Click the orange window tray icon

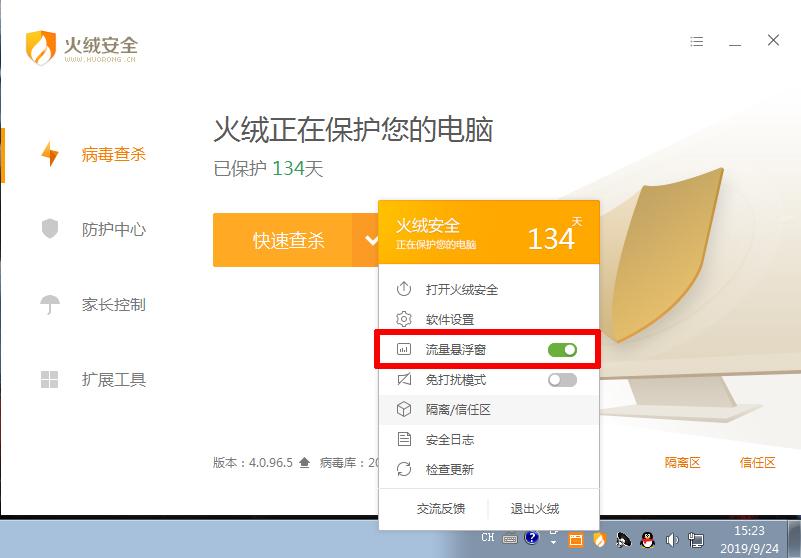[576, 540]
